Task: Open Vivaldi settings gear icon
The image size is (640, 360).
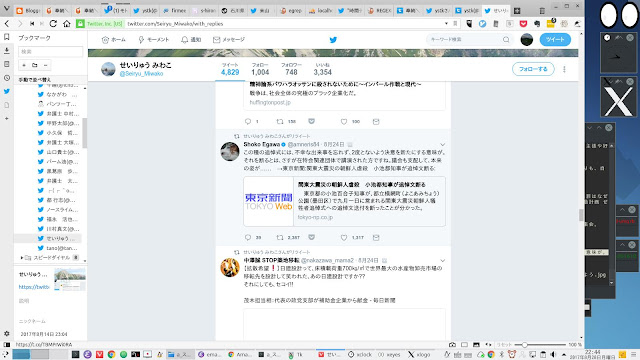Action: pyautogui.click(x=7, y=333)
